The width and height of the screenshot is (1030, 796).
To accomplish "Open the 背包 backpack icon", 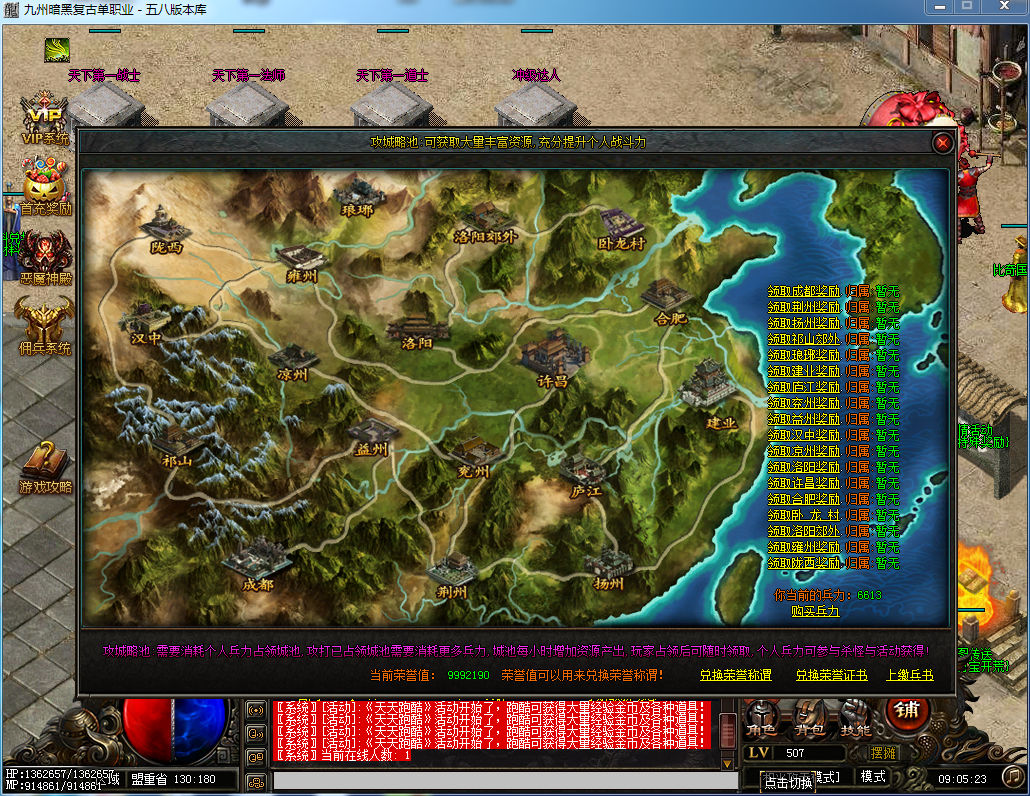I will (x=809, y=719).
